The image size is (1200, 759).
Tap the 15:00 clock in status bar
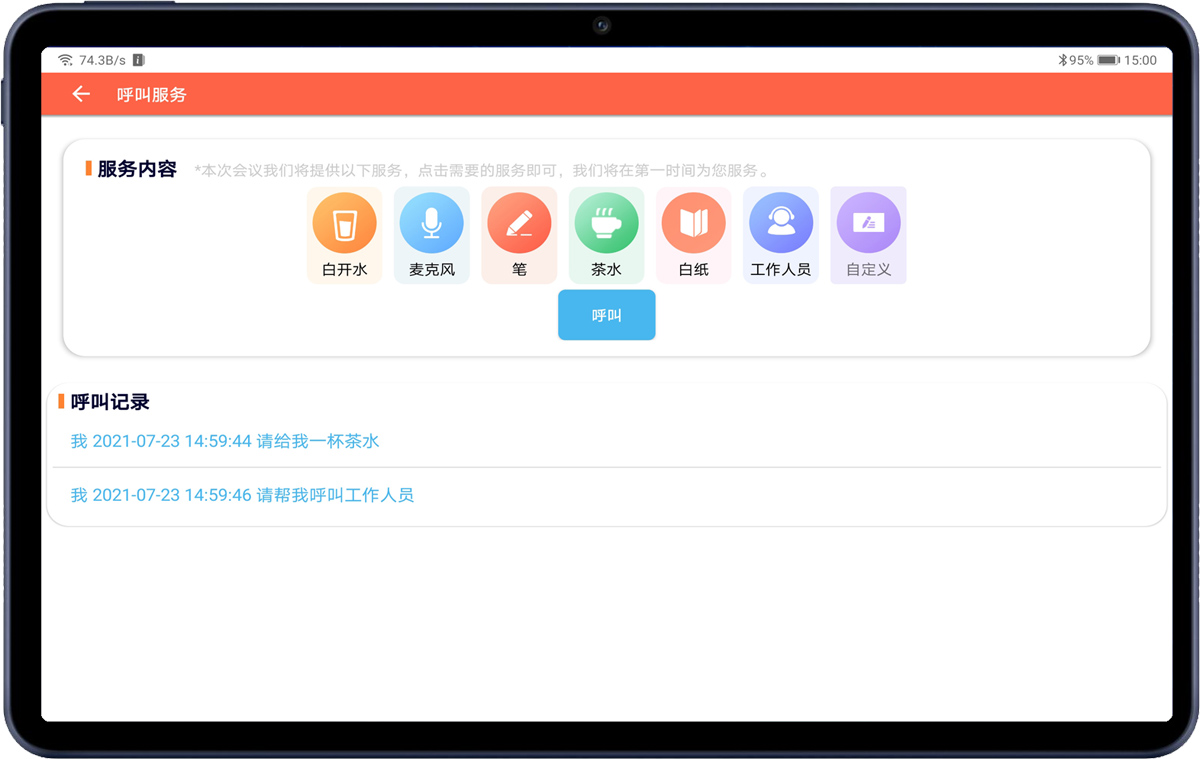1140,60
